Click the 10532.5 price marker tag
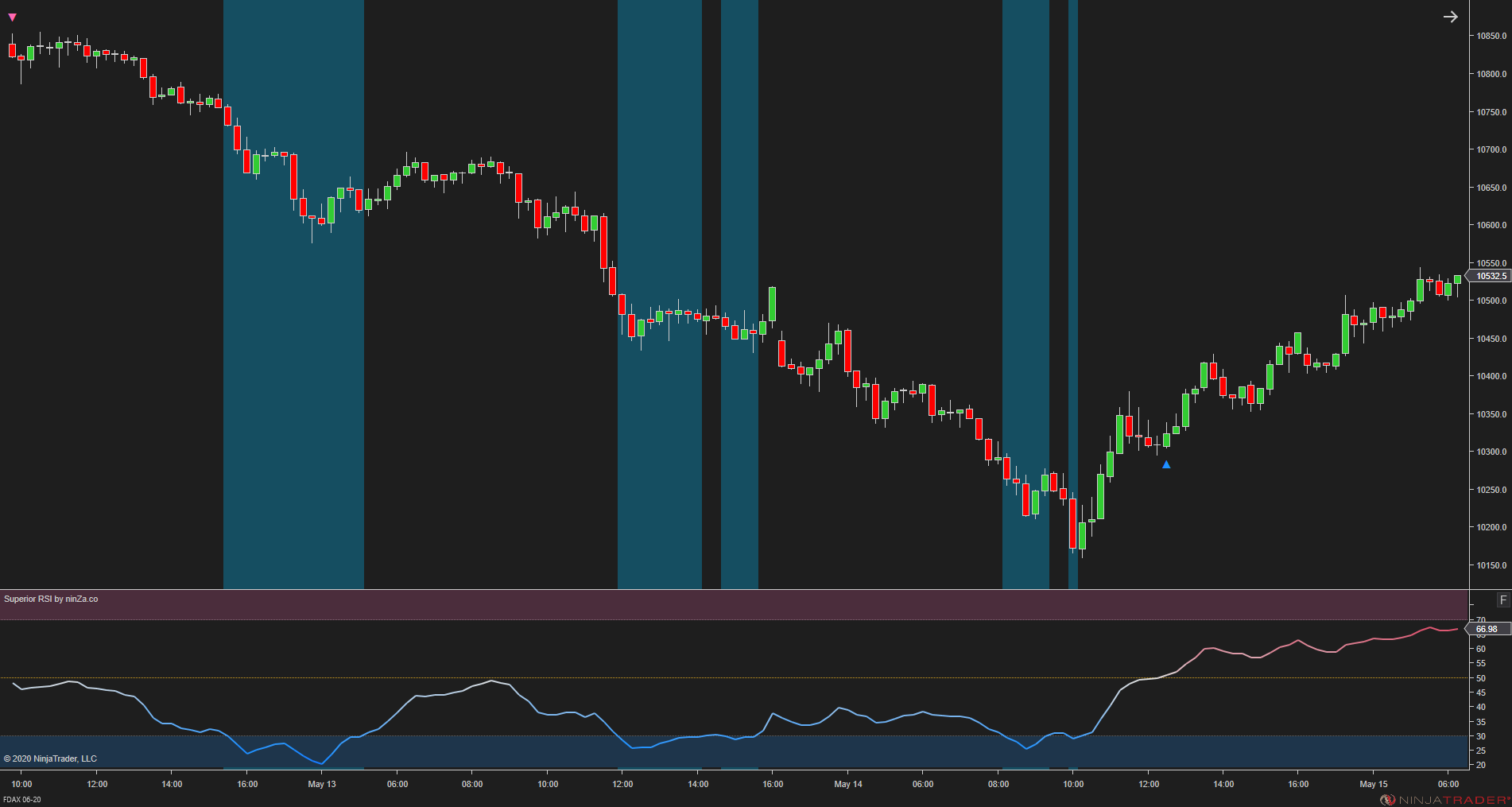Screen dimensions: 1512x807 1491,277
